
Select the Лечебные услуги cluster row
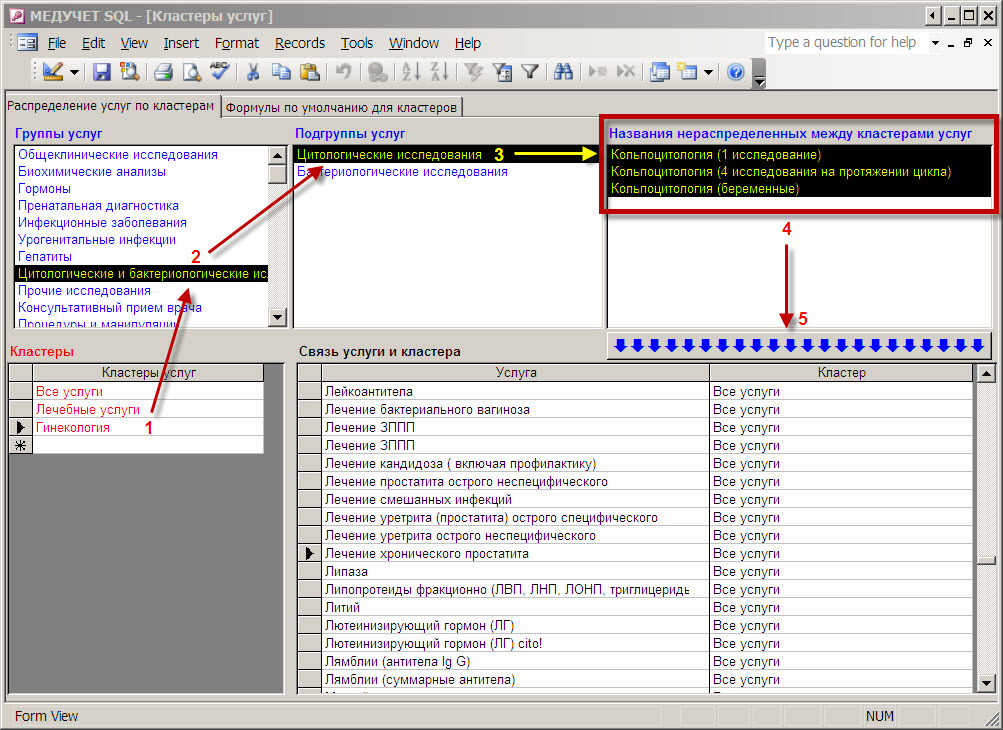pos(87,409)
